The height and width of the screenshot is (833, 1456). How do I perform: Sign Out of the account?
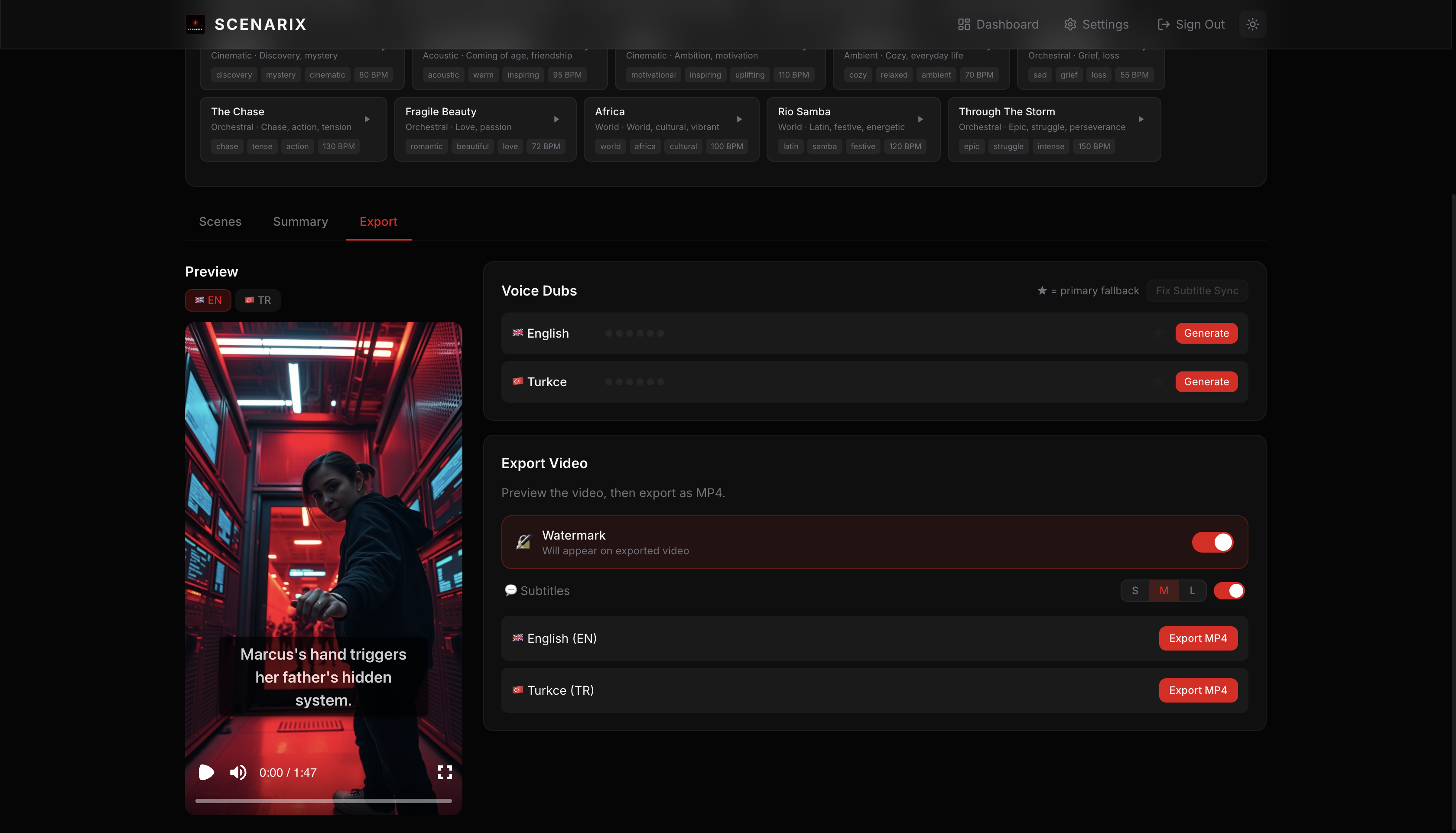1191,24
